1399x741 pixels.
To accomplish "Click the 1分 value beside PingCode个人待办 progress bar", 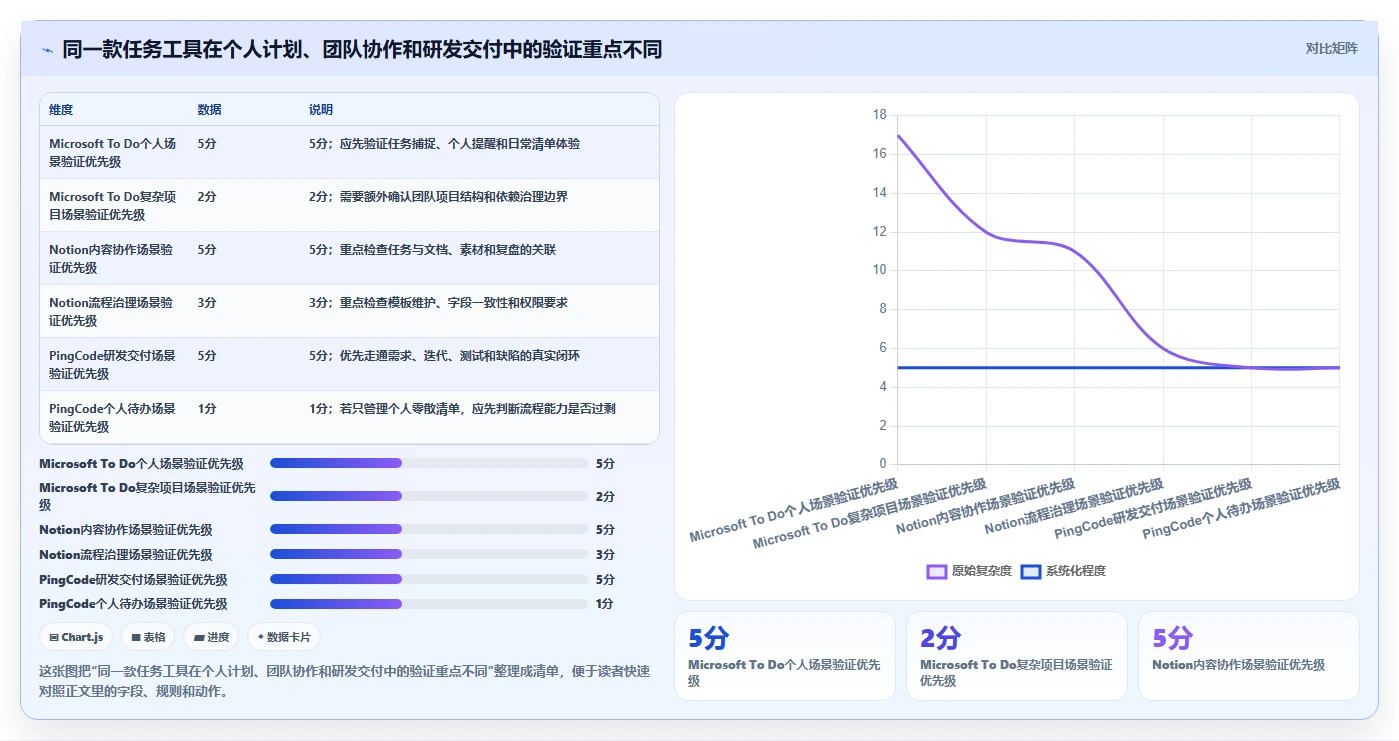I will tap(605, 604).
